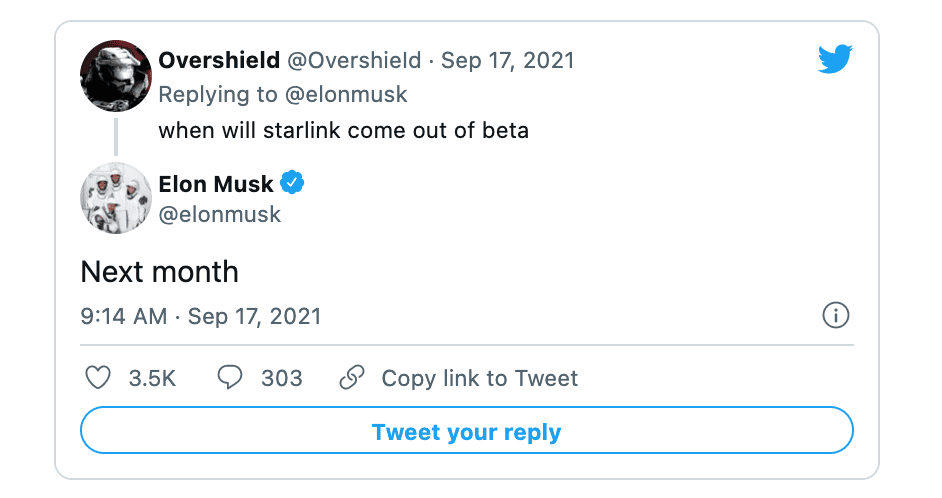Open Elon Musk's profile avatar

pyautogui.click(x=116, y=197)
